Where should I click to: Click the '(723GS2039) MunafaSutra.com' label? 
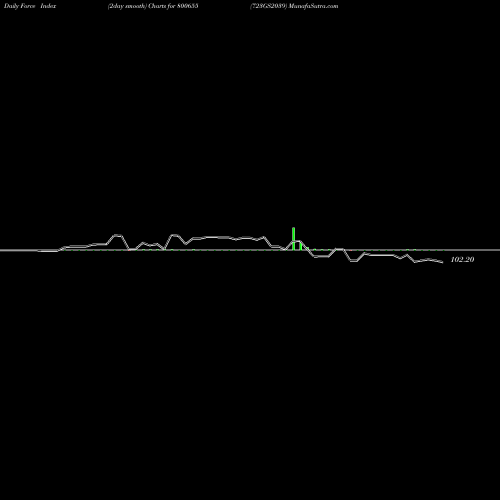(x=294, y=6)
